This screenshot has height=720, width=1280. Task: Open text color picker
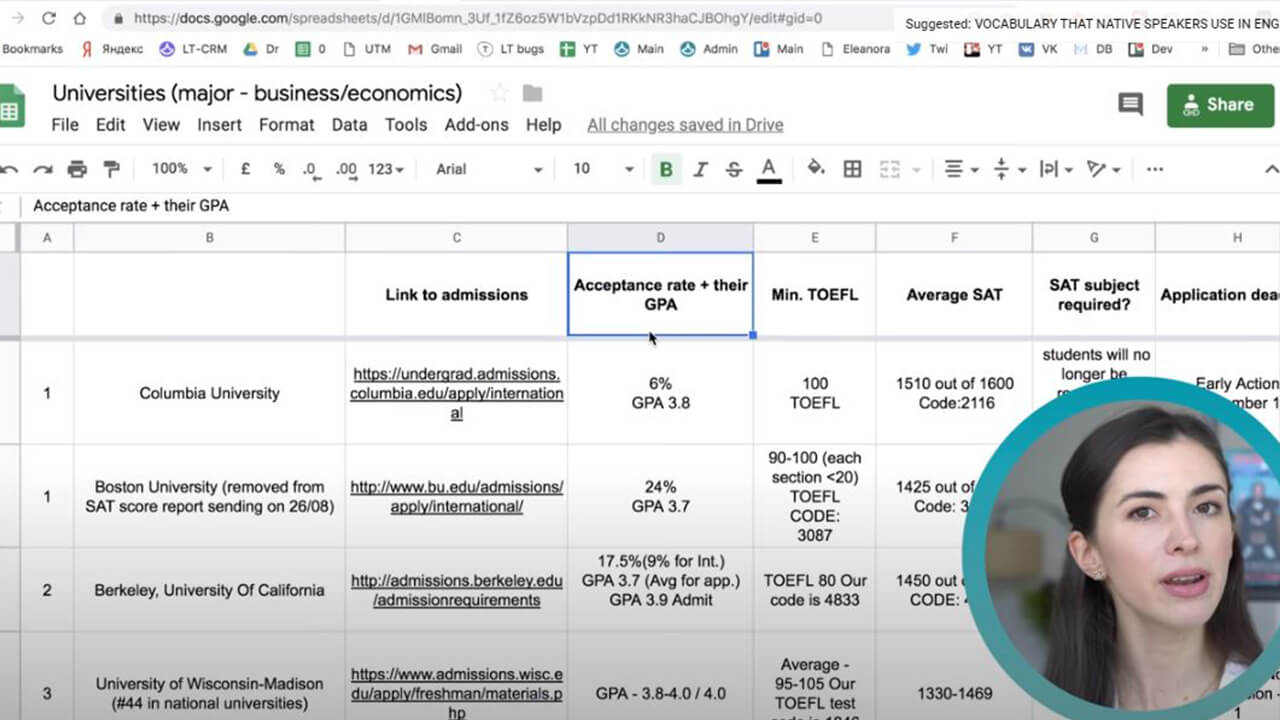pyautogui.click(x=768, y=169)
